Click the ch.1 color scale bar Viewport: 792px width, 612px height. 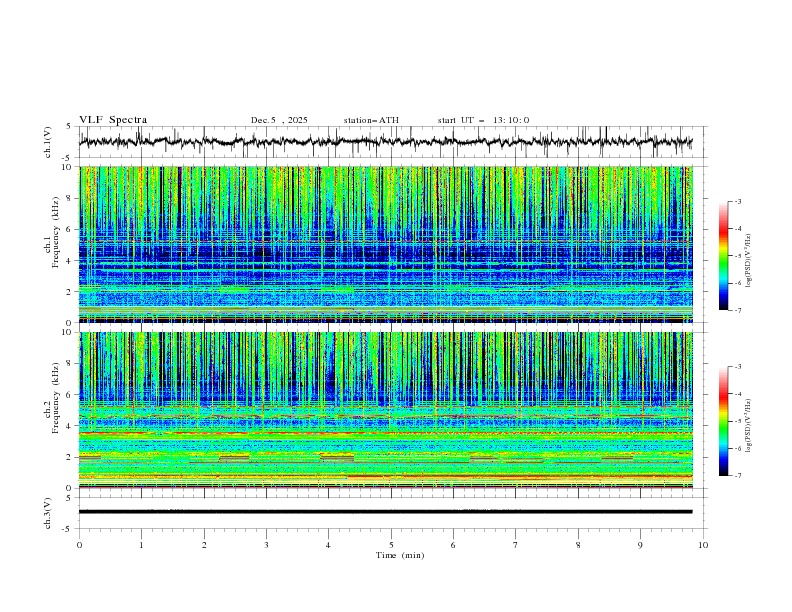coord(723,256)
